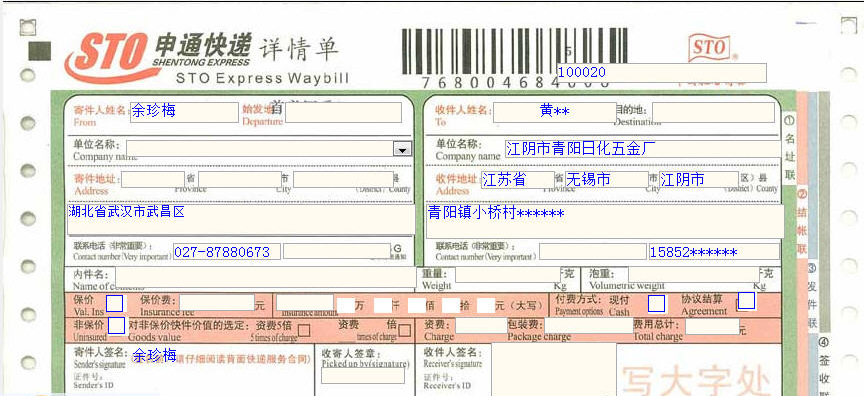Viewport: 864px width, 396px height.
Task: Click the insurance amount box before 拾
Action: click(x=451, y=305)
